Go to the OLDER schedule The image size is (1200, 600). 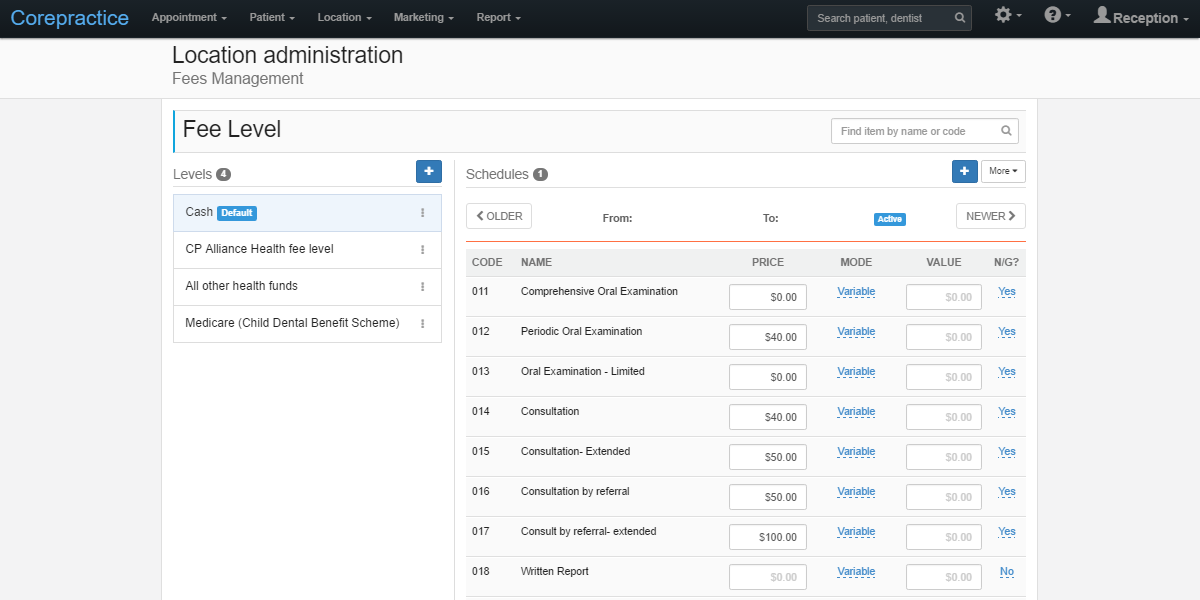pyautogui.click(x=498, y=215)
